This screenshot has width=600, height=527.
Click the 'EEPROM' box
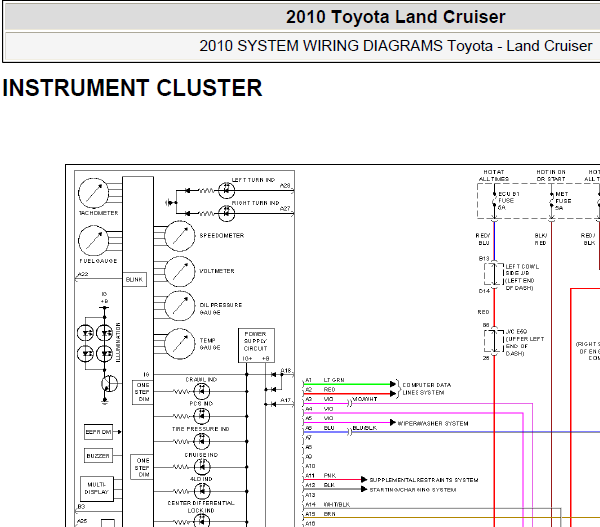tap(98, 432)
